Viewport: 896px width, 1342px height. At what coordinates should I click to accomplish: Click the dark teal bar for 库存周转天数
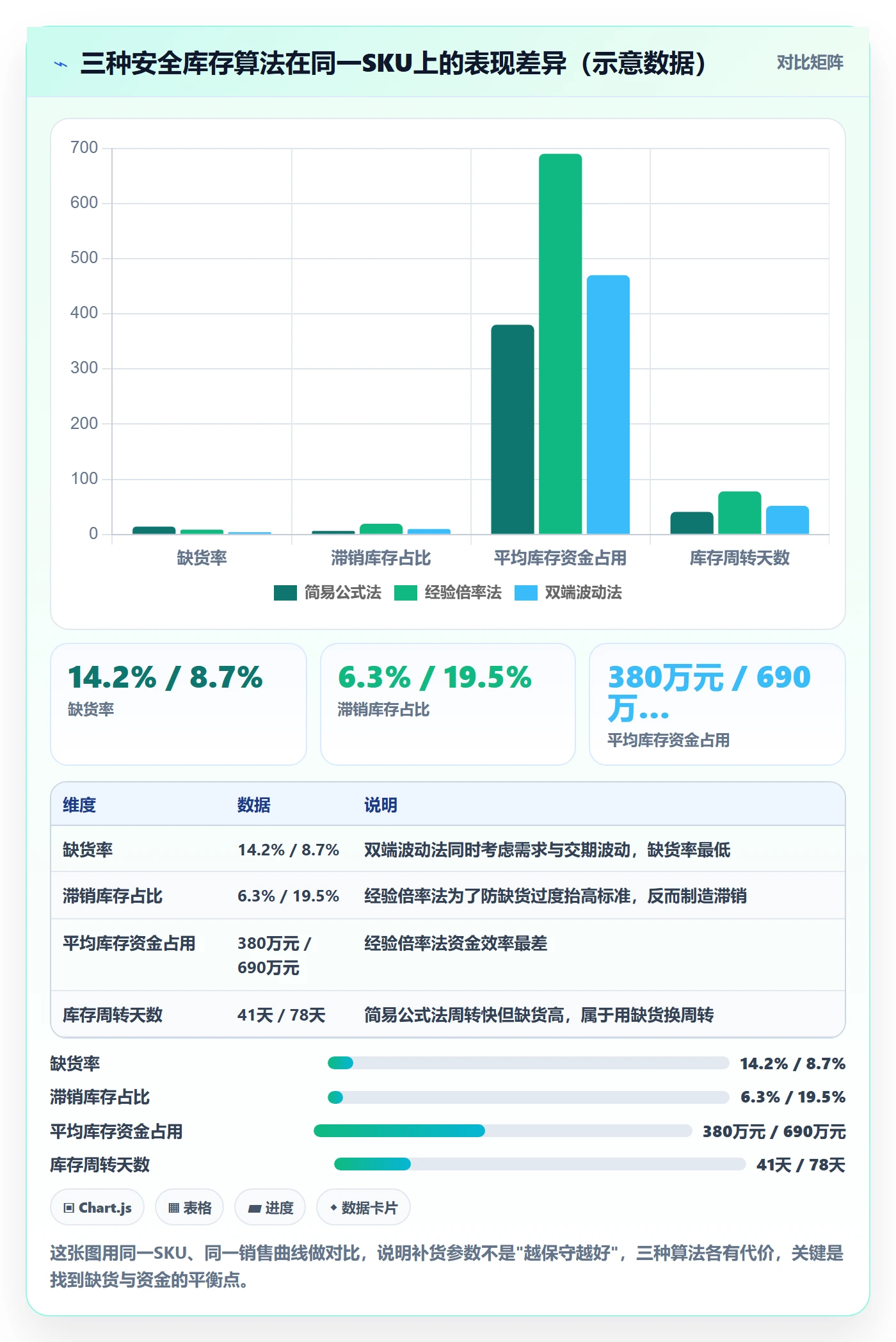692,523
